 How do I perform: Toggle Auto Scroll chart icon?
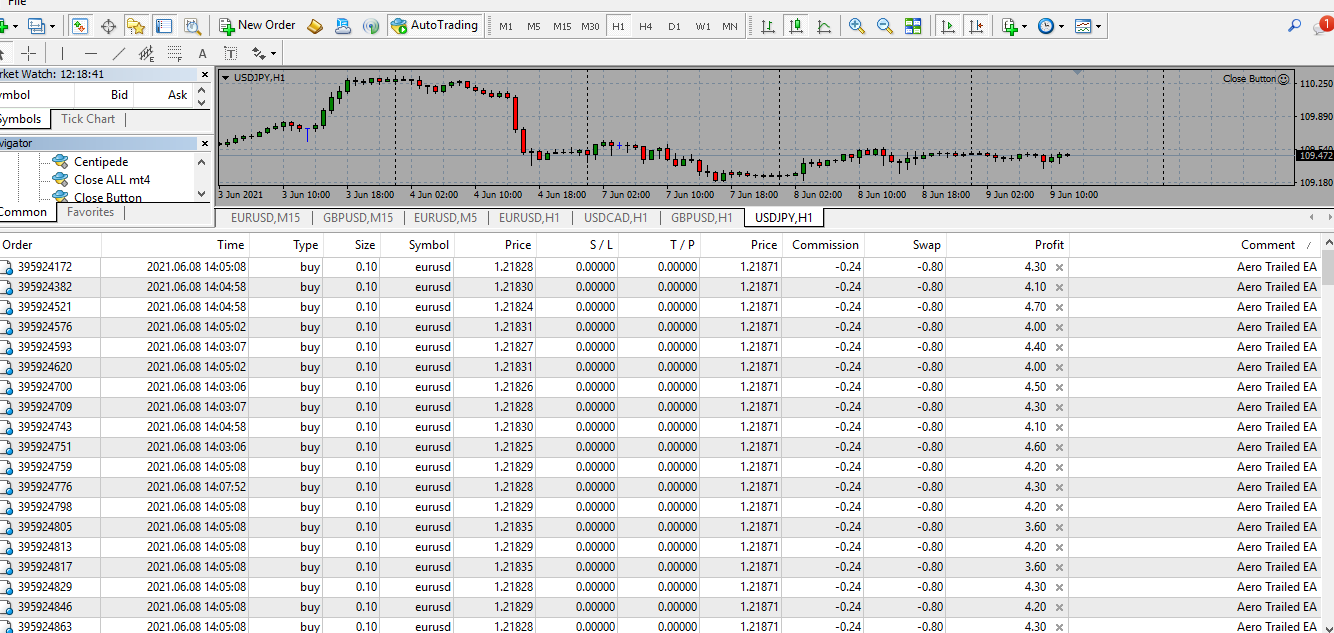pyautogui.click(x=947, y=26)
